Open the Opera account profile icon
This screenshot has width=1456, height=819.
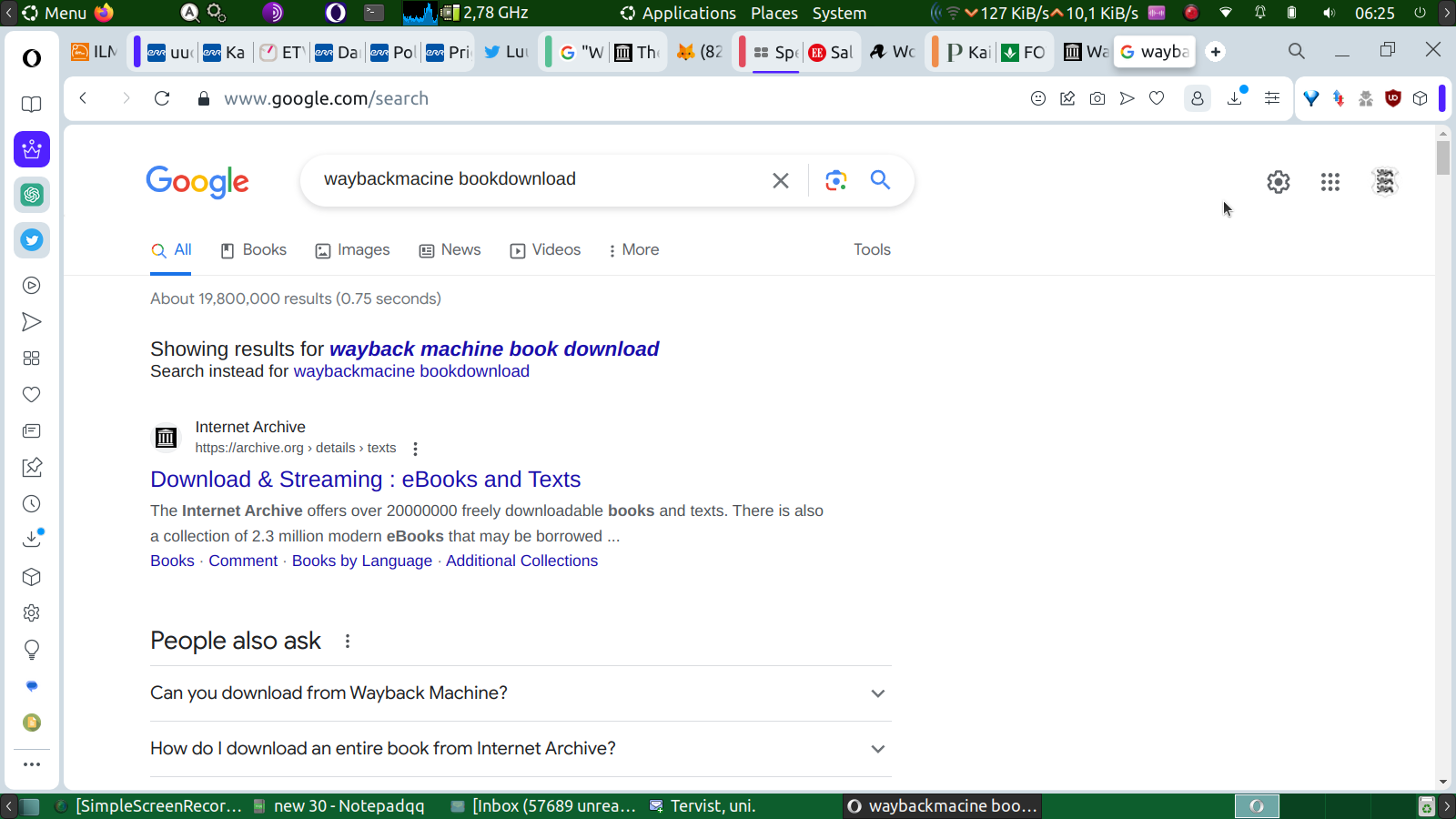coord(1198,98)
